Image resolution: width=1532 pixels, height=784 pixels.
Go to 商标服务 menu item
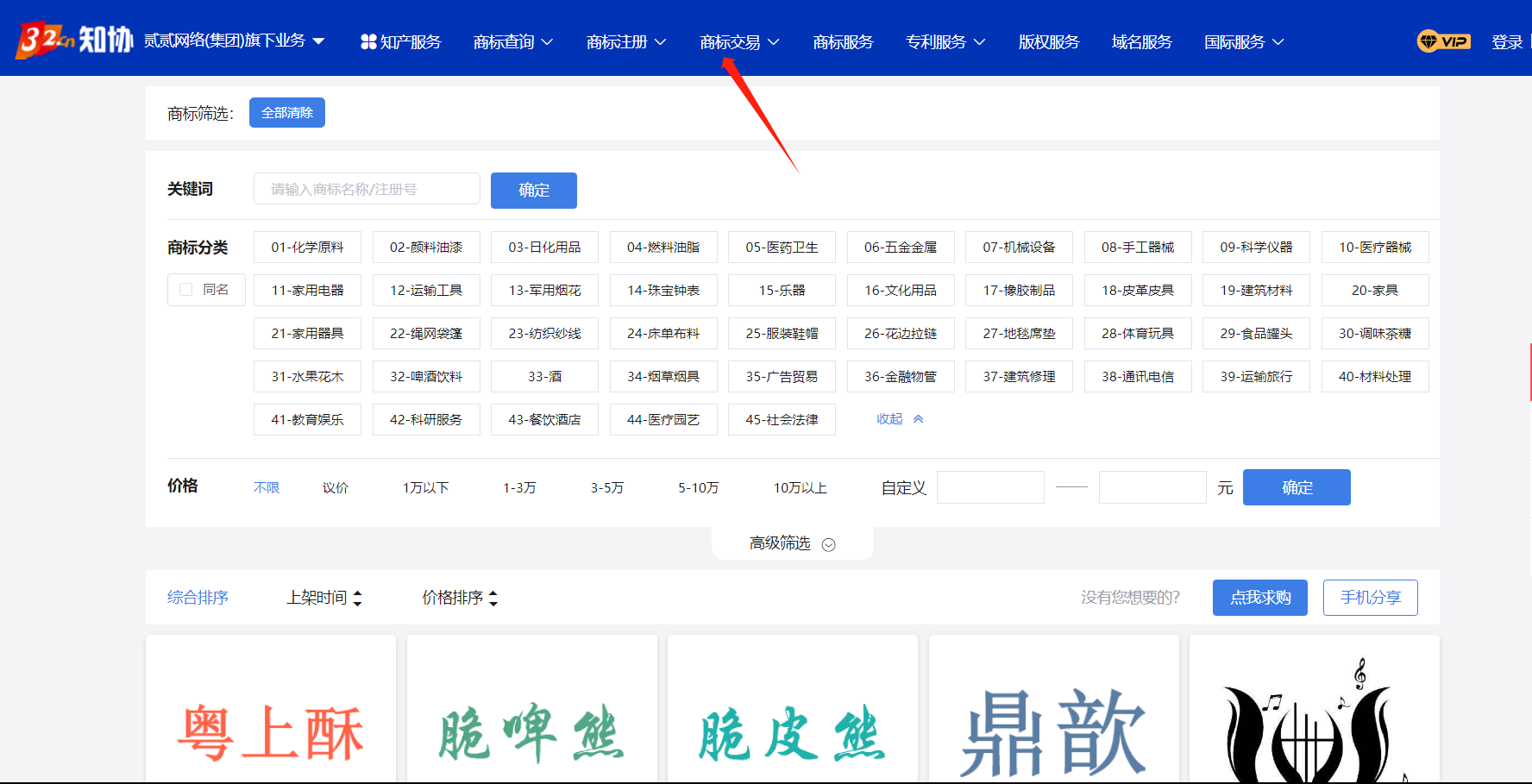coord(843,41)
